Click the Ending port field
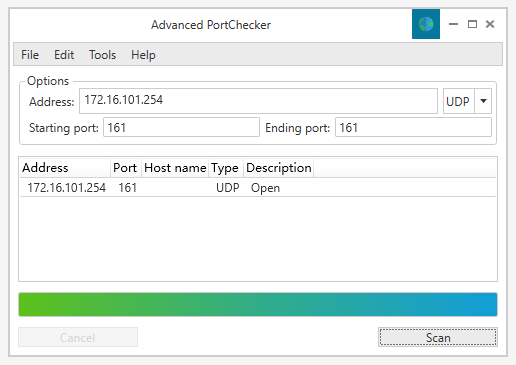The image size is (516, 365). pyautogui.click(x=413, y=127)
